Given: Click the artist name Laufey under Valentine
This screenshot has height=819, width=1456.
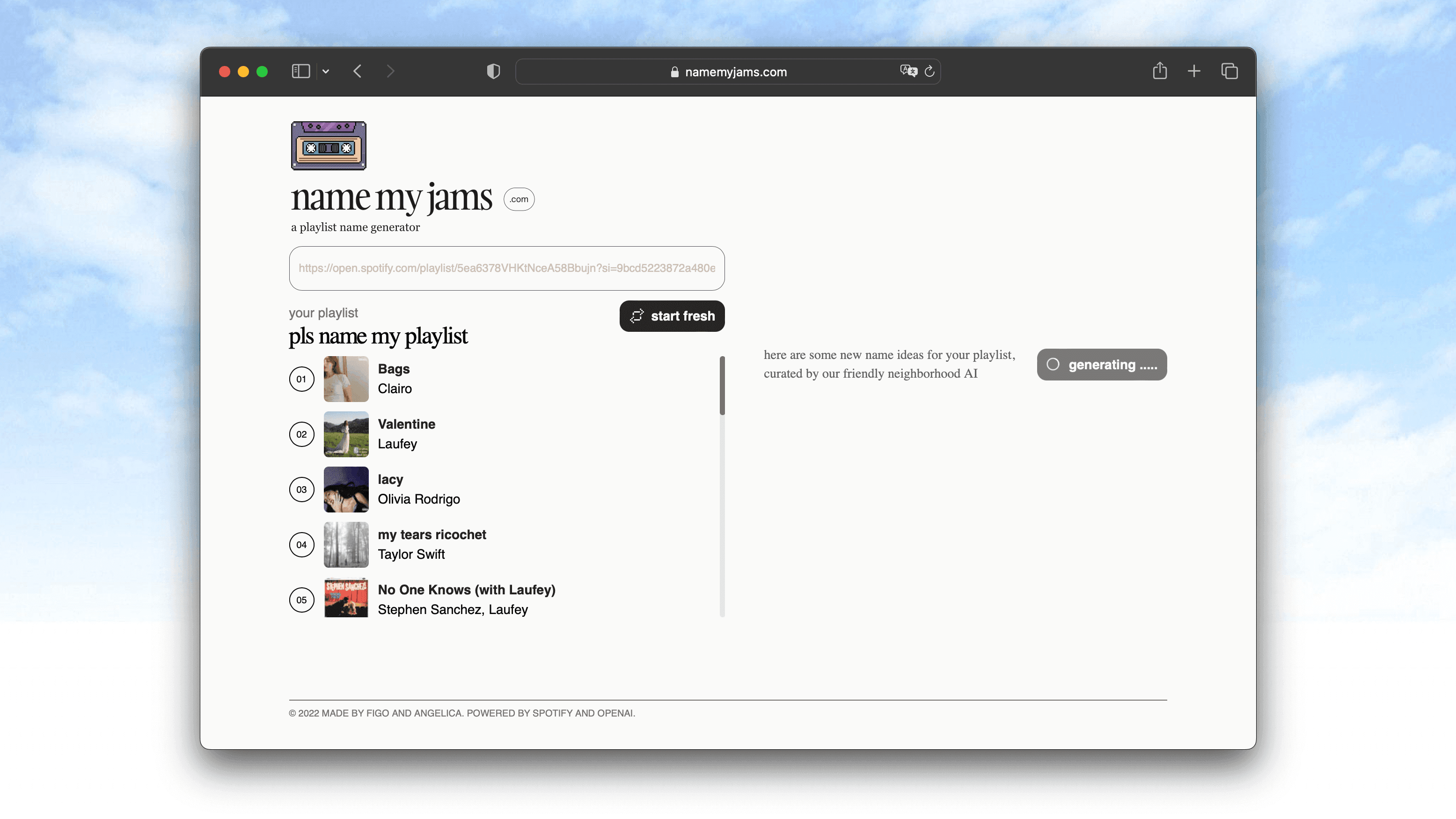Looking at the screenshot, I should [x=397, y=444].
